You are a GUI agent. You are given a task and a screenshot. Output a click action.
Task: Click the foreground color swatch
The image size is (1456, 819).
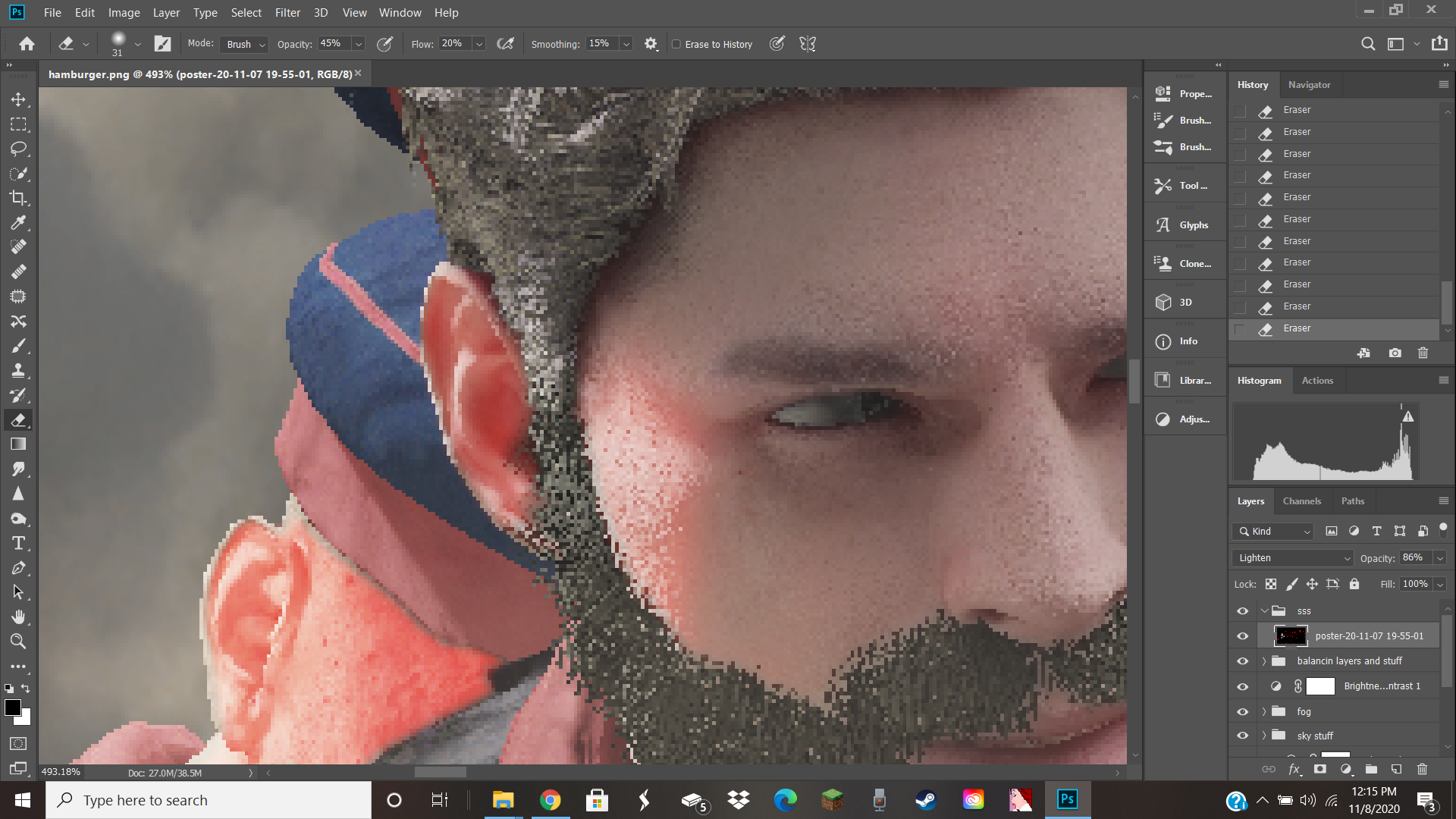(12, 708)
